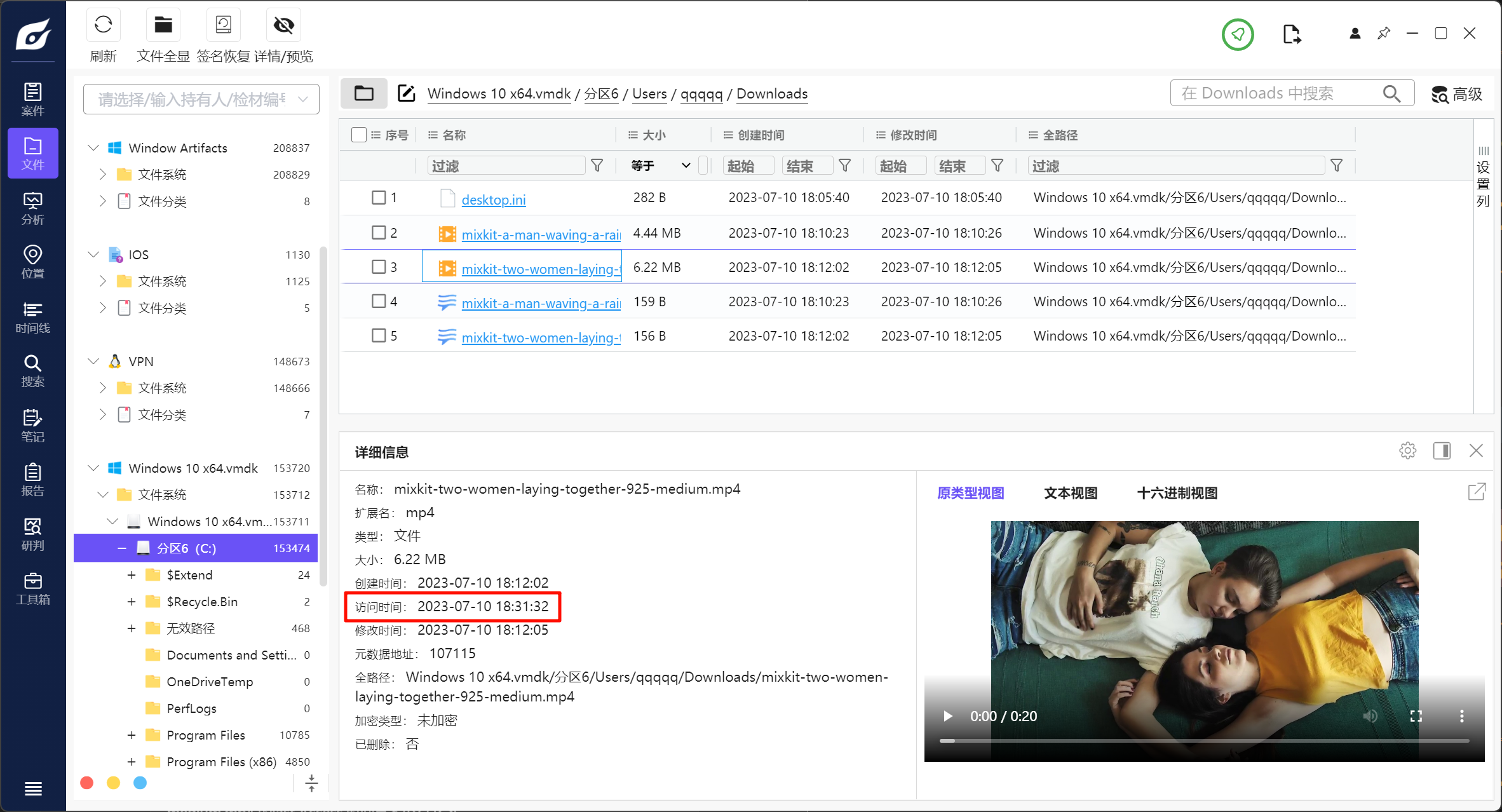The image size is (1502, 812).
Task: Open the 持有人/检材 selection dropdown
Action: click(201, 99)
